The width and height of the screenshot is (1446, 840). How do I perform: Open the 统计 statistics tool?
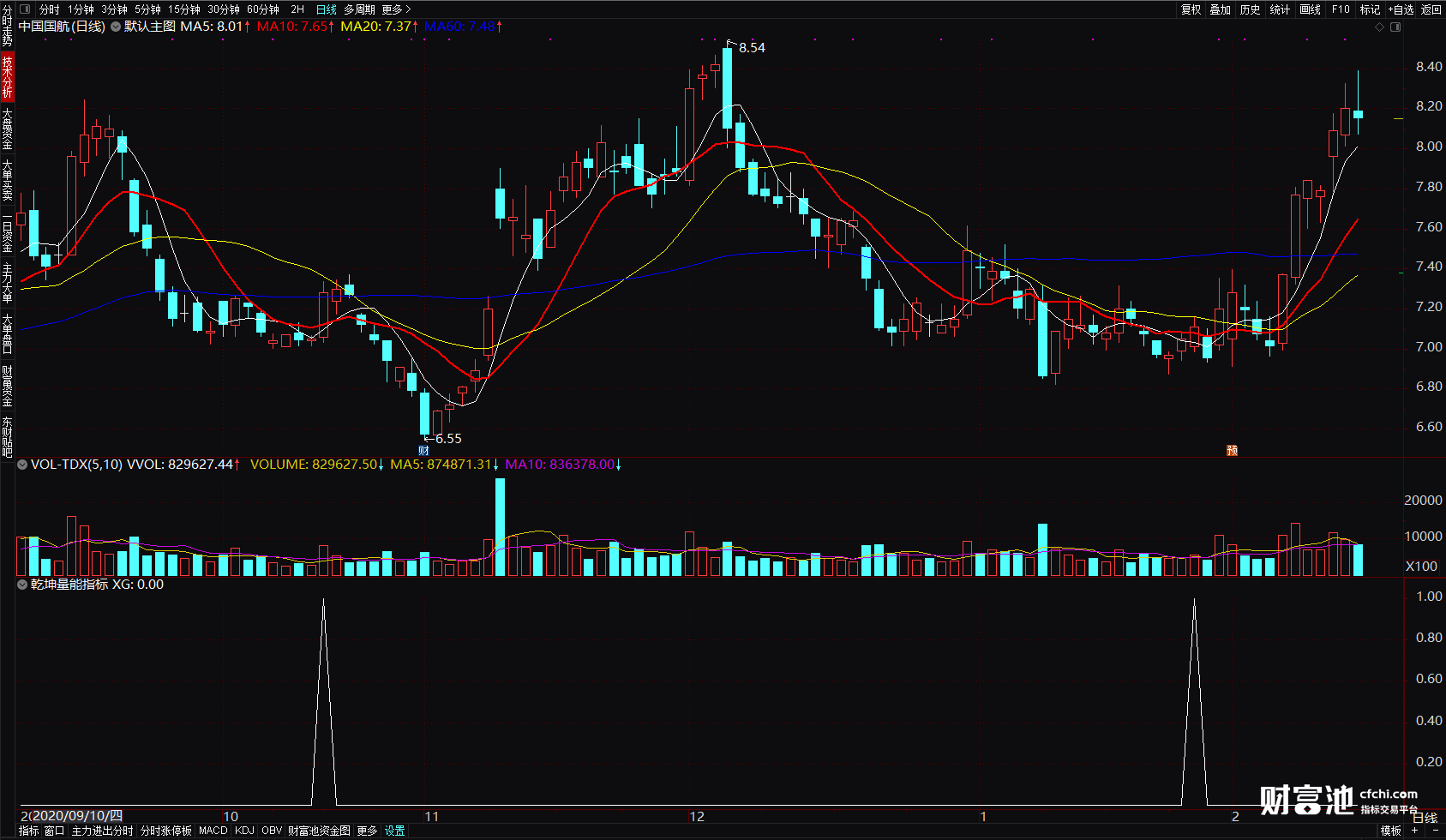point(1281,9)
